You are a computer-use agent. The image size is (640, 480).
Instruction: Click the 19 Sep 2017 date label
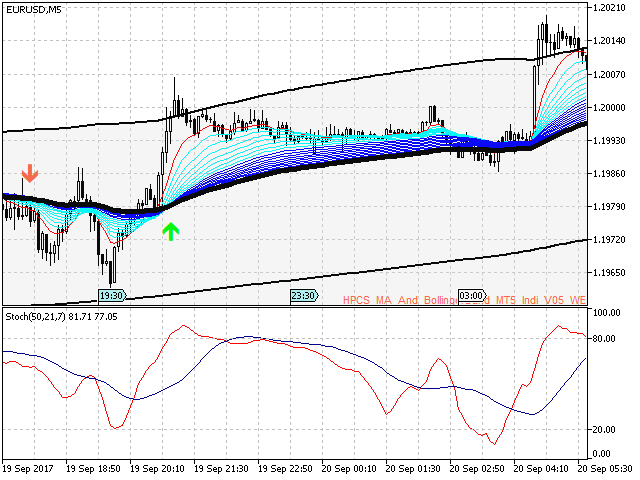point(28,469)
